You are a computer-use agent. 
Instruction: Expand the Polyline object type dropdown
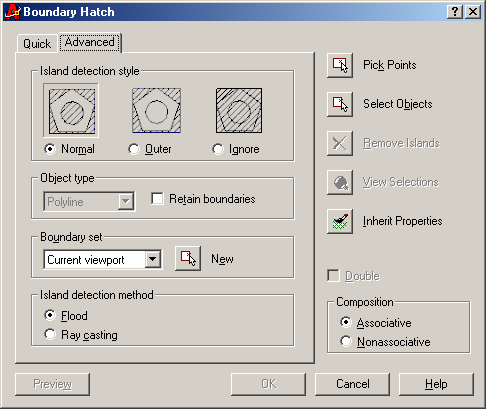tap(126, 201)
